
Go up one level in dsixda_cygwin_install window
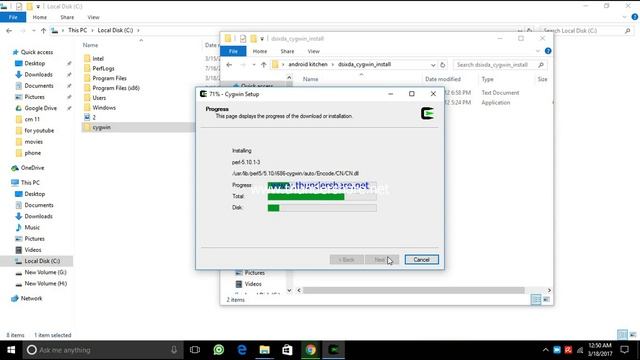tap(264, 64)
